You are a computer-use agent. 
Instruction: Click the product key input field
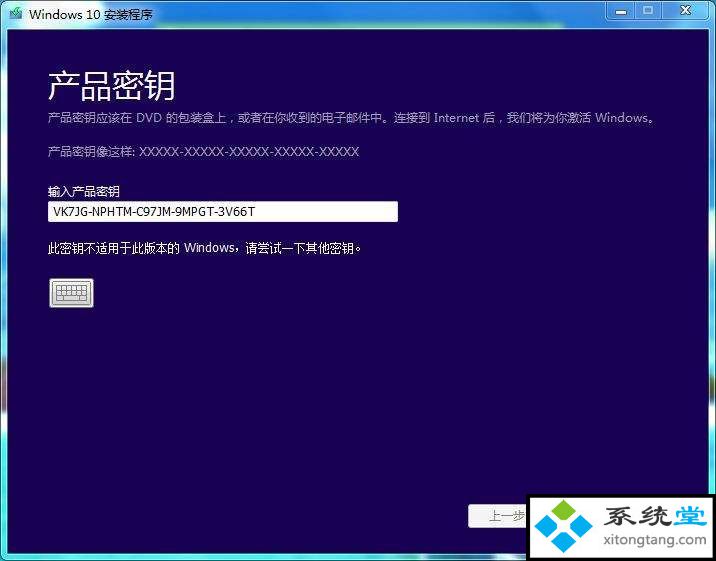pyautogui.click(x=223, y=211)
